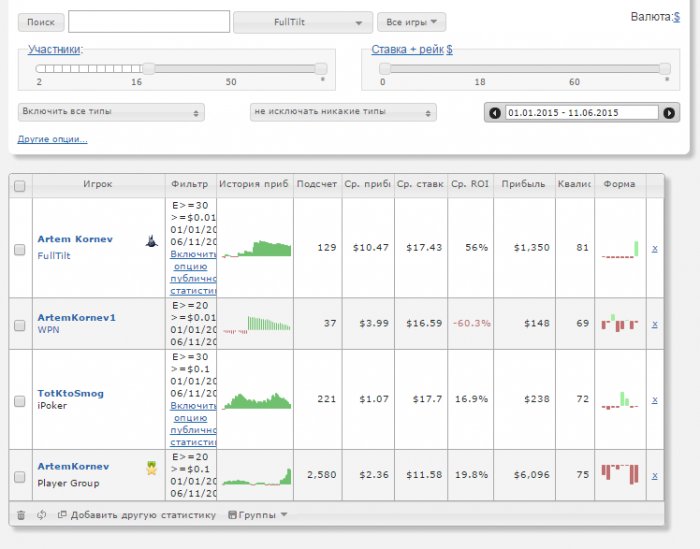Click the gold medal icon beside ArtemKornev
700x549 pixels.
pyautogui.click(x=152, y=468)
